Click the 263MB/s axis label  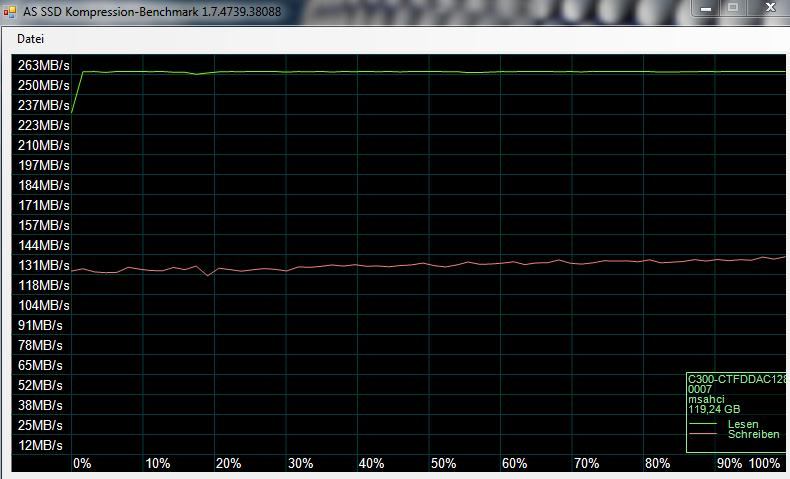pos(43,65)
